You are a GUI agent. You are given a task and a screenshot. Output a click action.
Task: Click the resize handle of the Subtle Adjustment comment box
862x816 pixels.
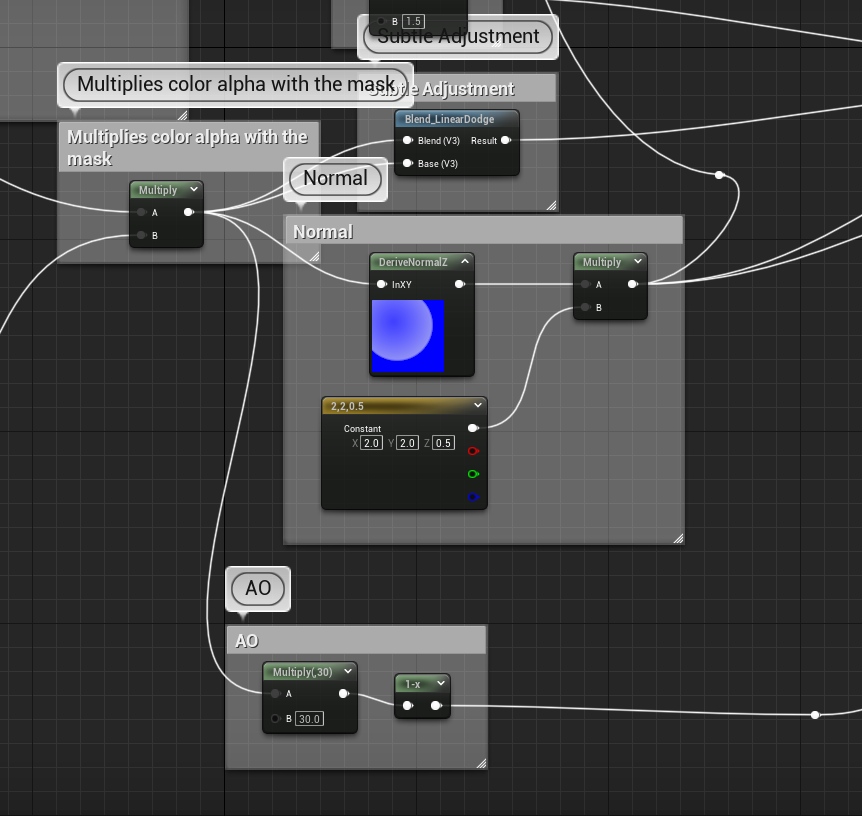click(x=551, y=206)
